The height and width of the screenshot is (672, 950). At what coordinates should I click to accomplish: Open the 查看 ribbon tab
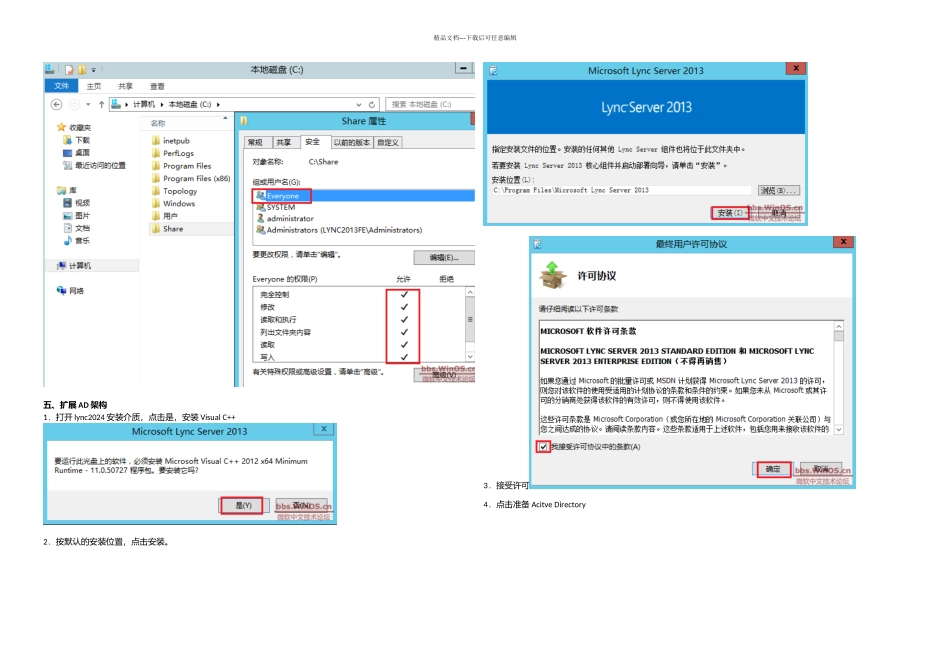coord(157,86)
